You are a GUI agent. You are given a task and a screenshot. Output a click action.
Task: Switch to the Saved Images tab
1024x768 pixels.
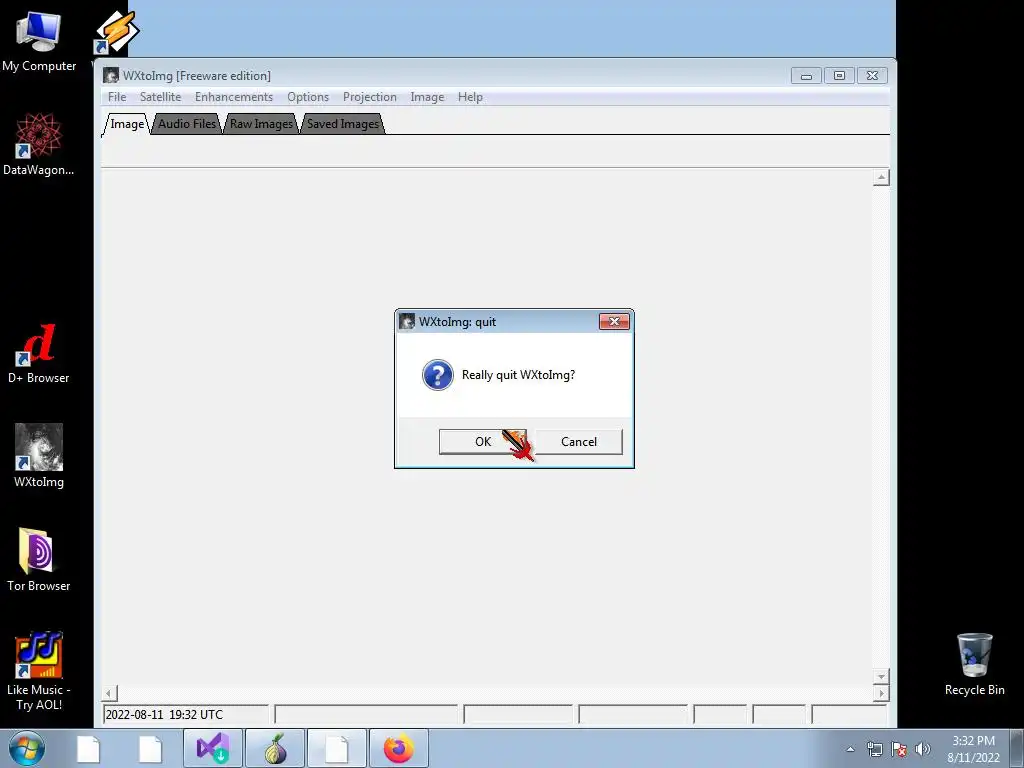[343, 124]
